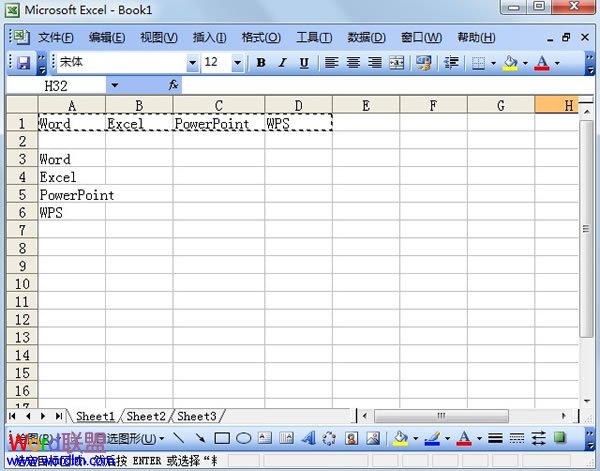Image resolution: width=600 pixels, height=471 pixels.
Task: Insert WordArt from drawing toolbar
Action: point(308,438)
